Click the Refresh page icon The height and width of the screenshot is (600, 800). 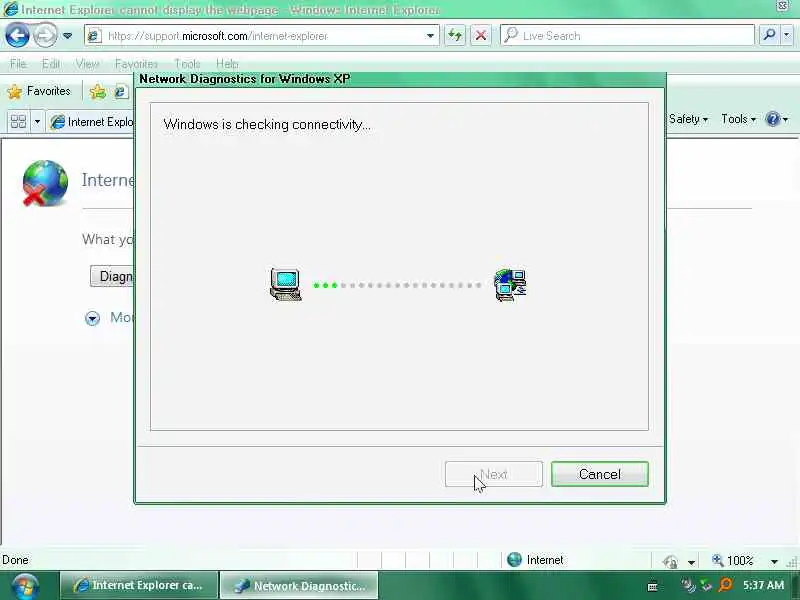455,36
